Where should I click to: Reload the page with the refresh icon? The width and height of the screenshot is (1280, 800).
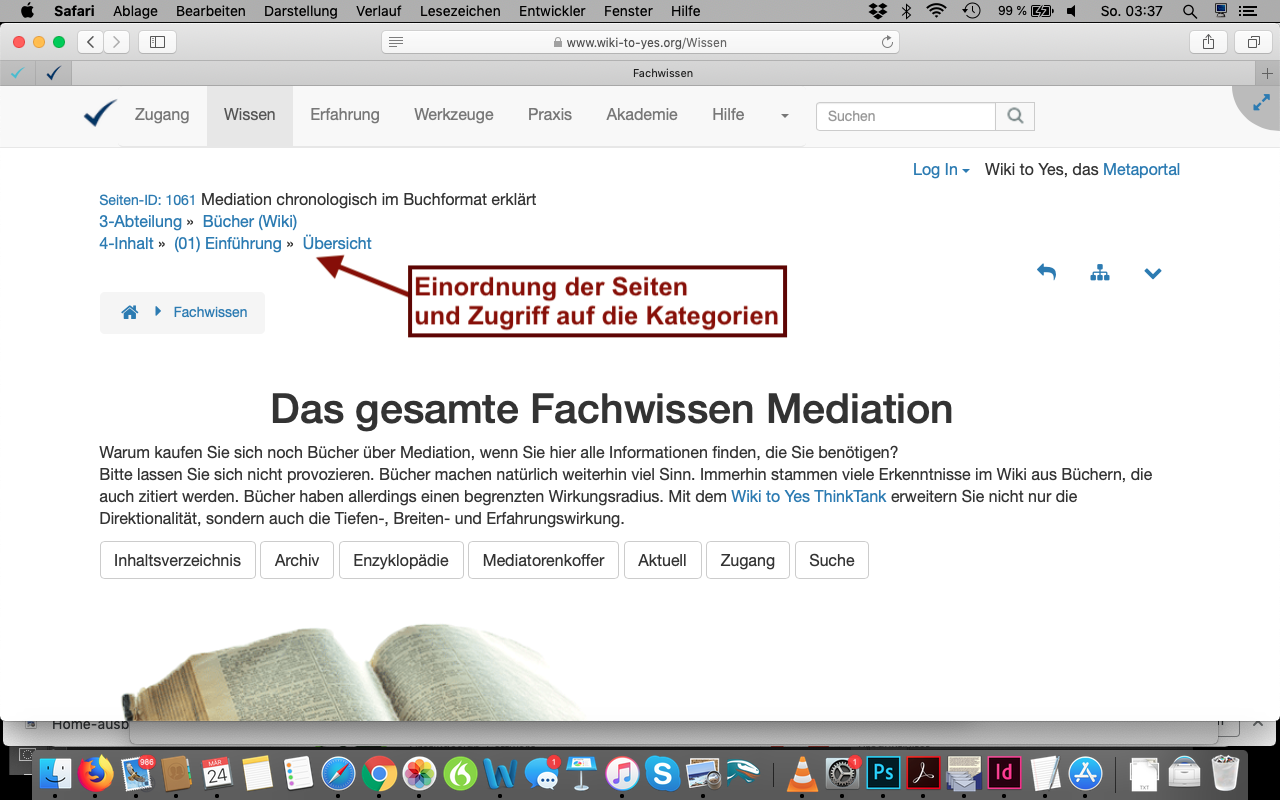pyautogui.click(x=886, y=42)
